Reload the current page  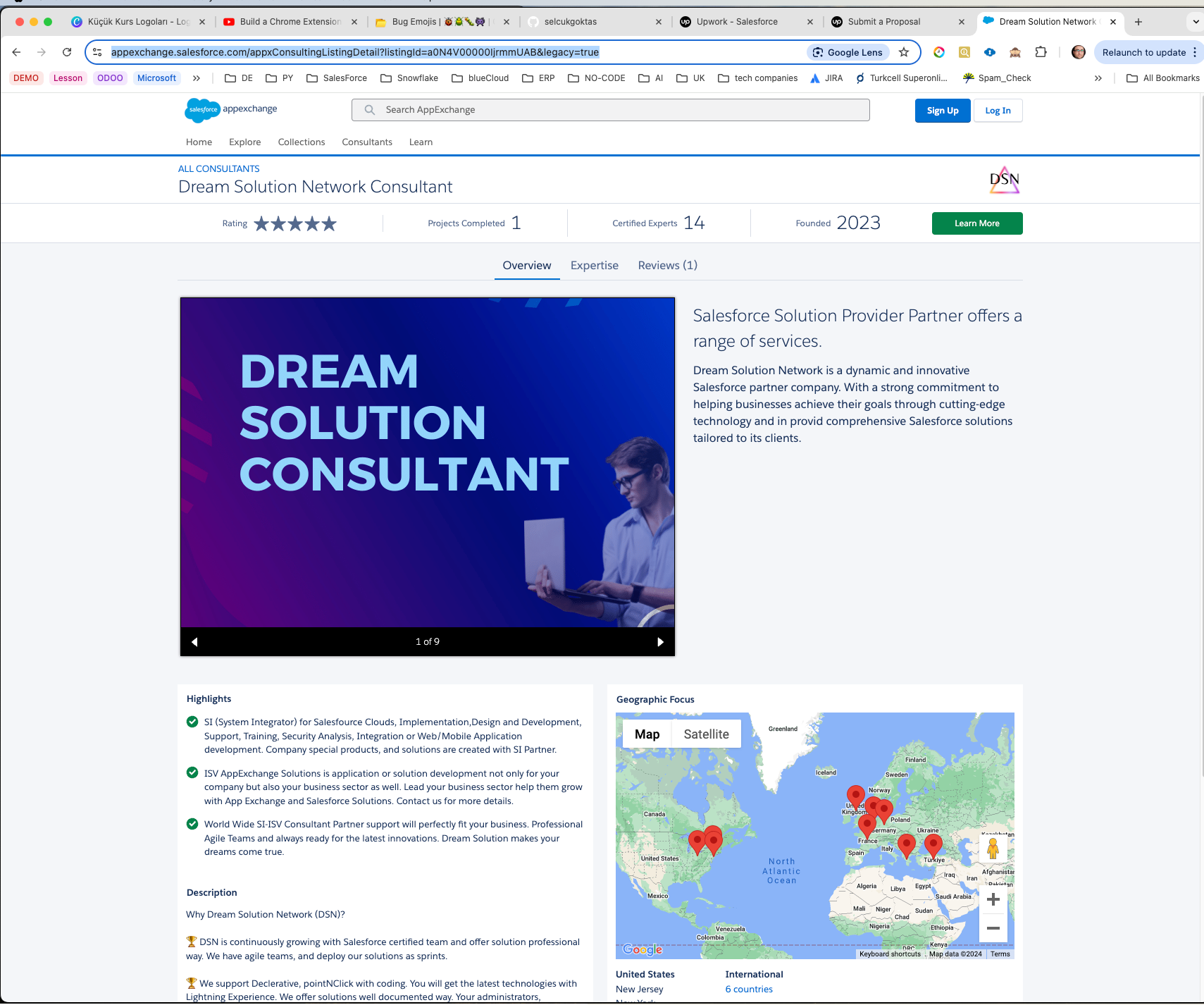(67, 52)
